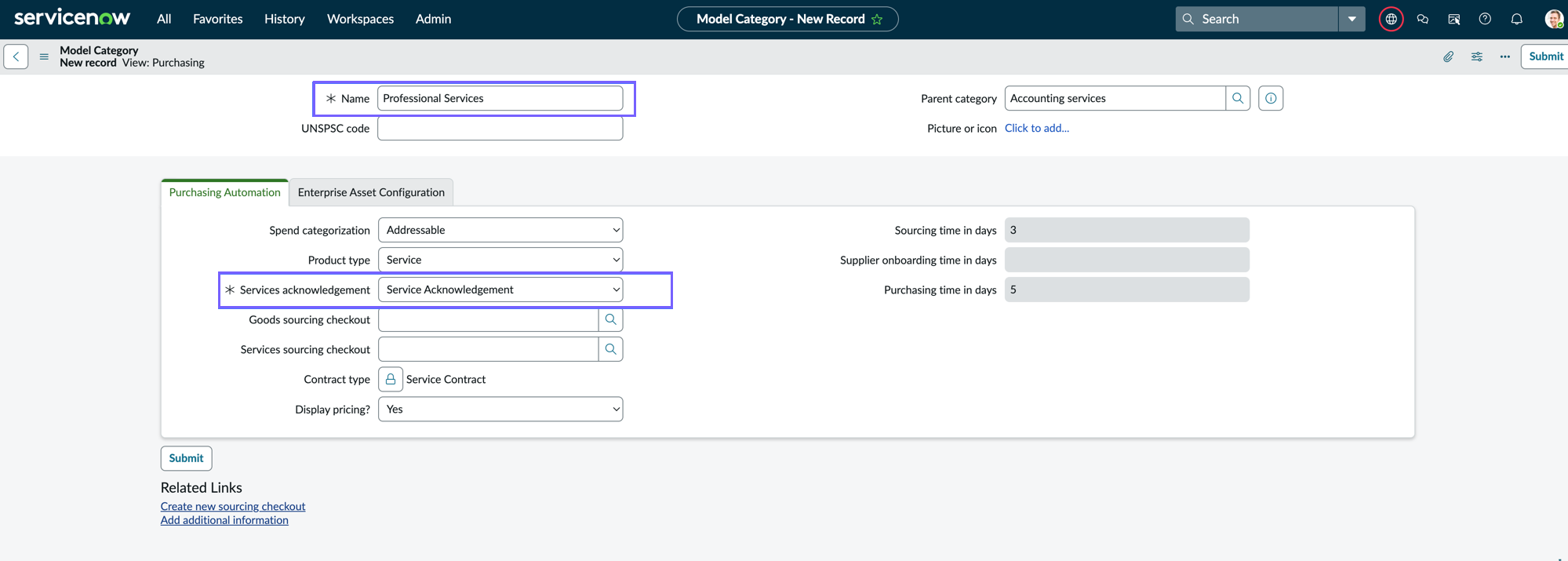This screenshot has height=561, width=1568.
Task: Open the Product type dropdown
Action: pos(500,260)
